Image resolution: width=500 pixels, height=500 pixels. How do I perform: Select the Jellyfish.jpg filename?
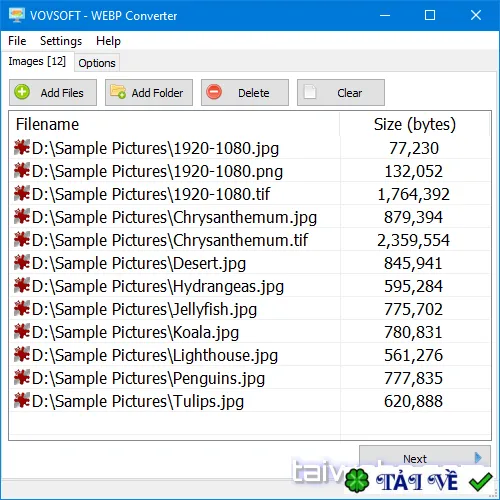click(145, 309)
